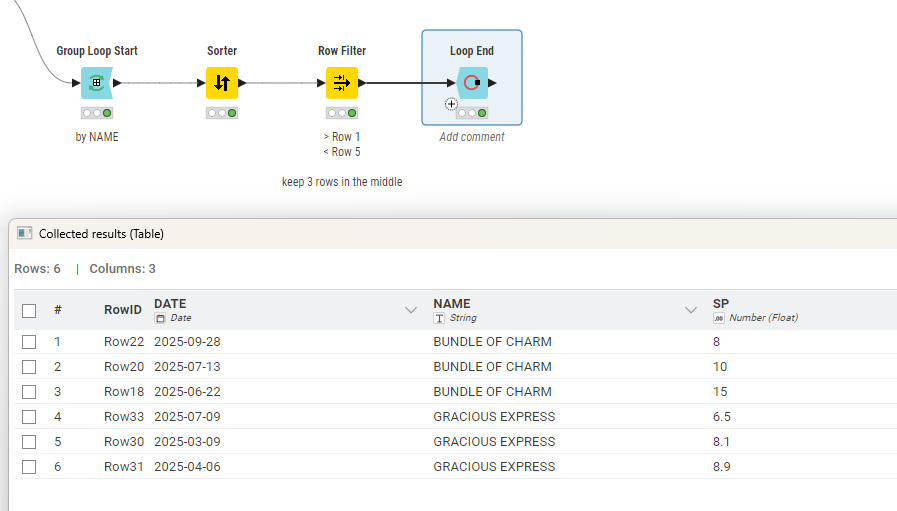The width and height of the screenshot is (897, 511).
Task: Tick the checkbox for Row33
Action: point(29,417)
